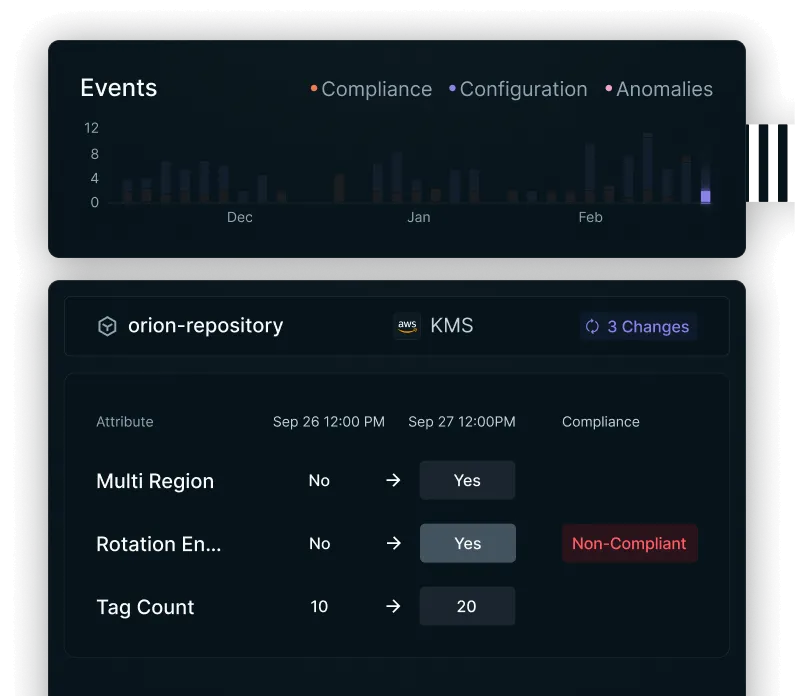This screenshot has width=795, height=696.
Task: Toggle the Compliance legend filter
Action: click(371, 89)
